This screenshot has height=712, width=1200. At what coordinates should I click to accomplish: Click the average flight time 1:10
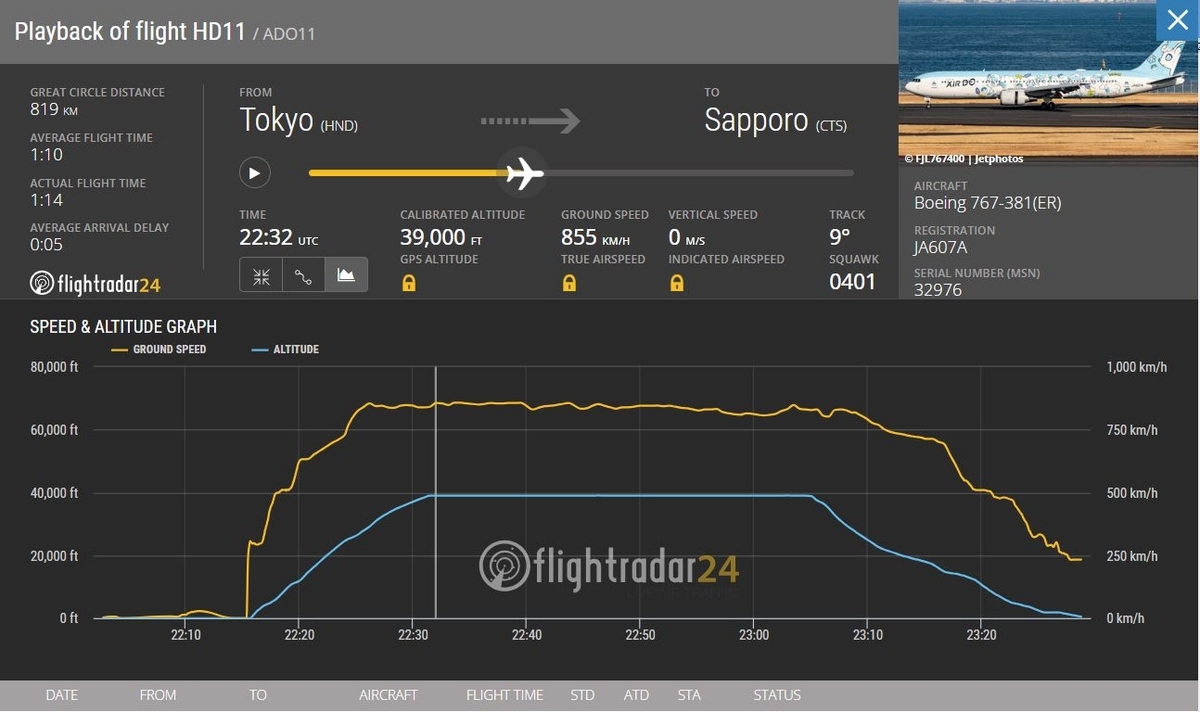[46, 155]
